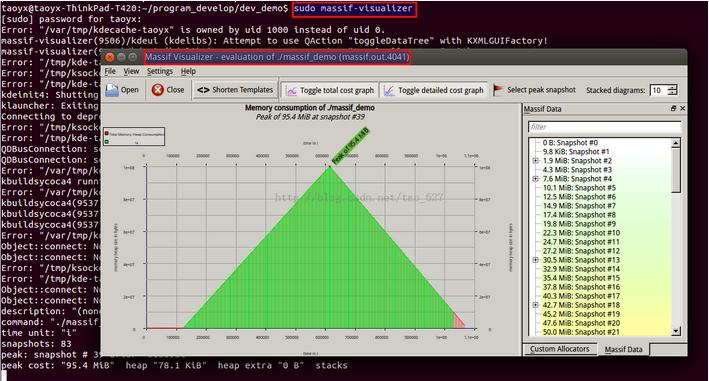709x381 pixels.
Task: Close the Massif Data dock panel
Action: click(682, 108)
